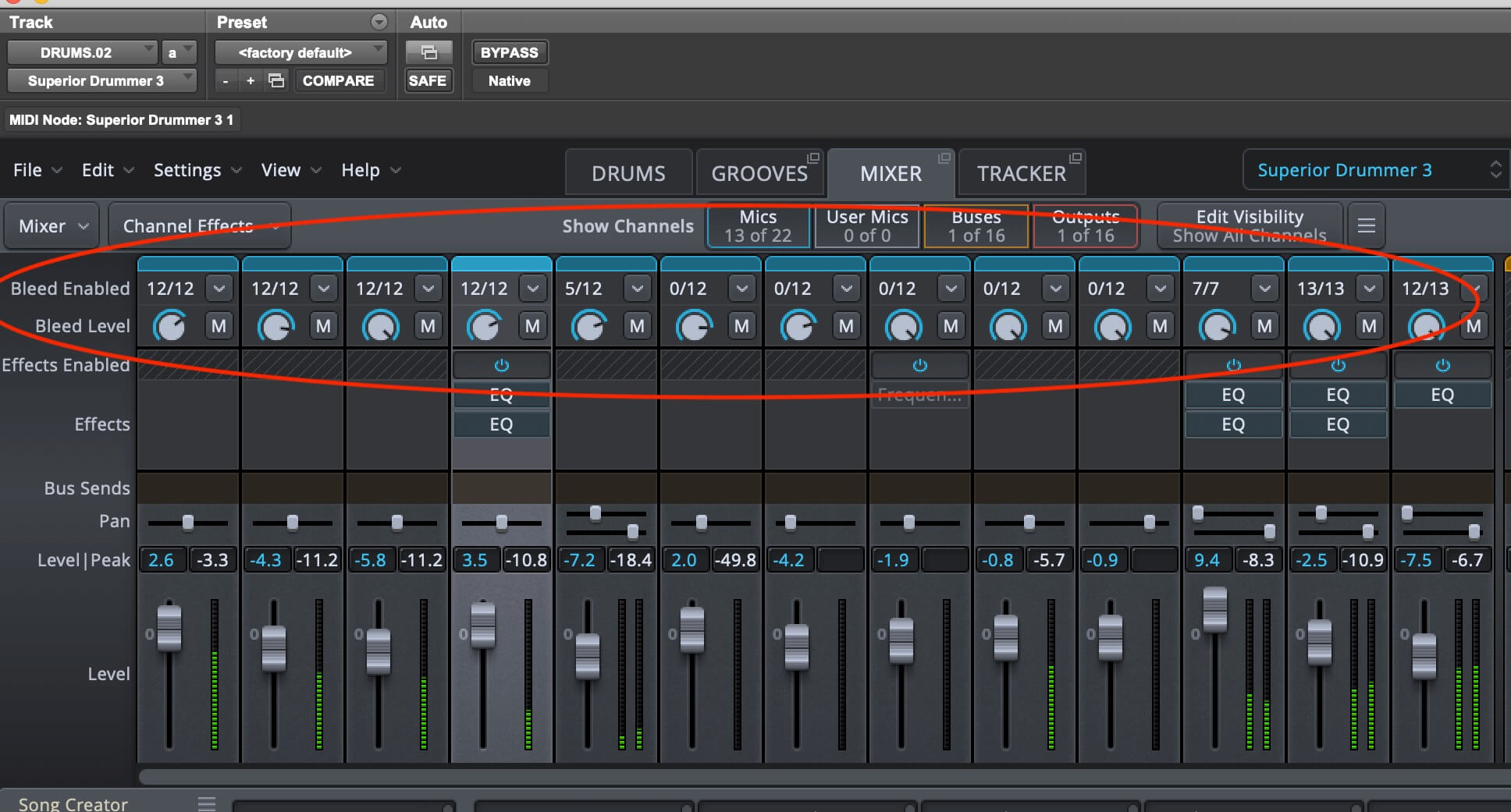Open the Superior Drummer 3 plugin selector
This screenshot has width=1511, height=812.
tap(101, 80)
